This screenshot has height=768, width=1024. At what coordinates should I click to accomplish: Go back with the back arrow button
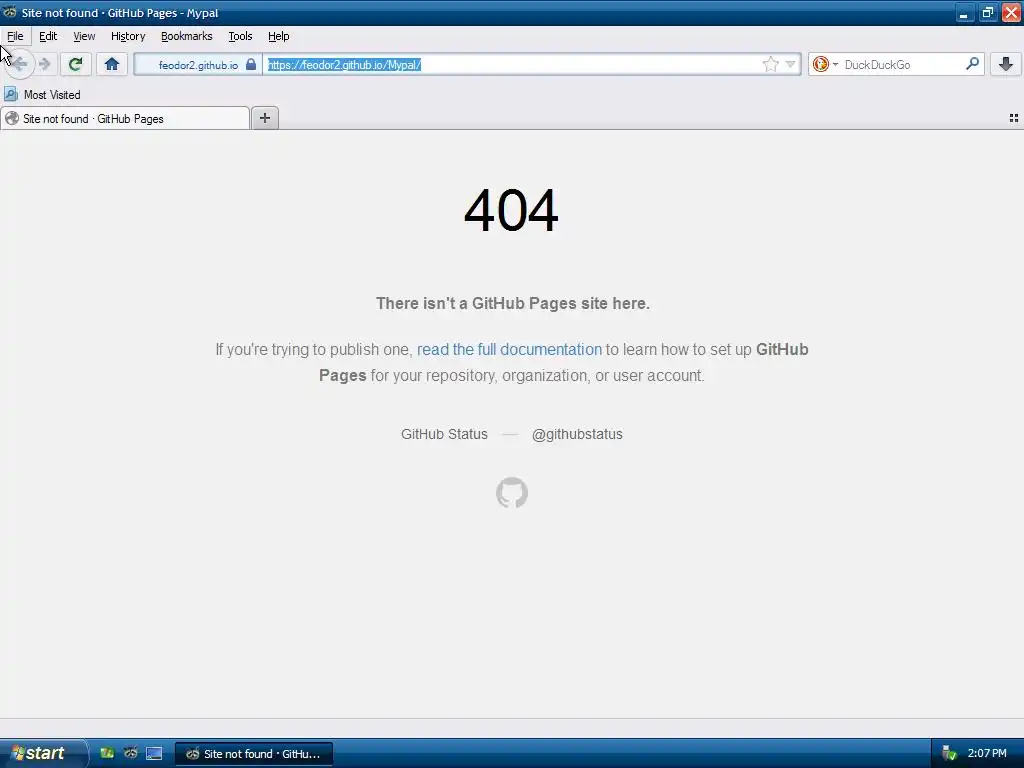(x=20, y=64)
